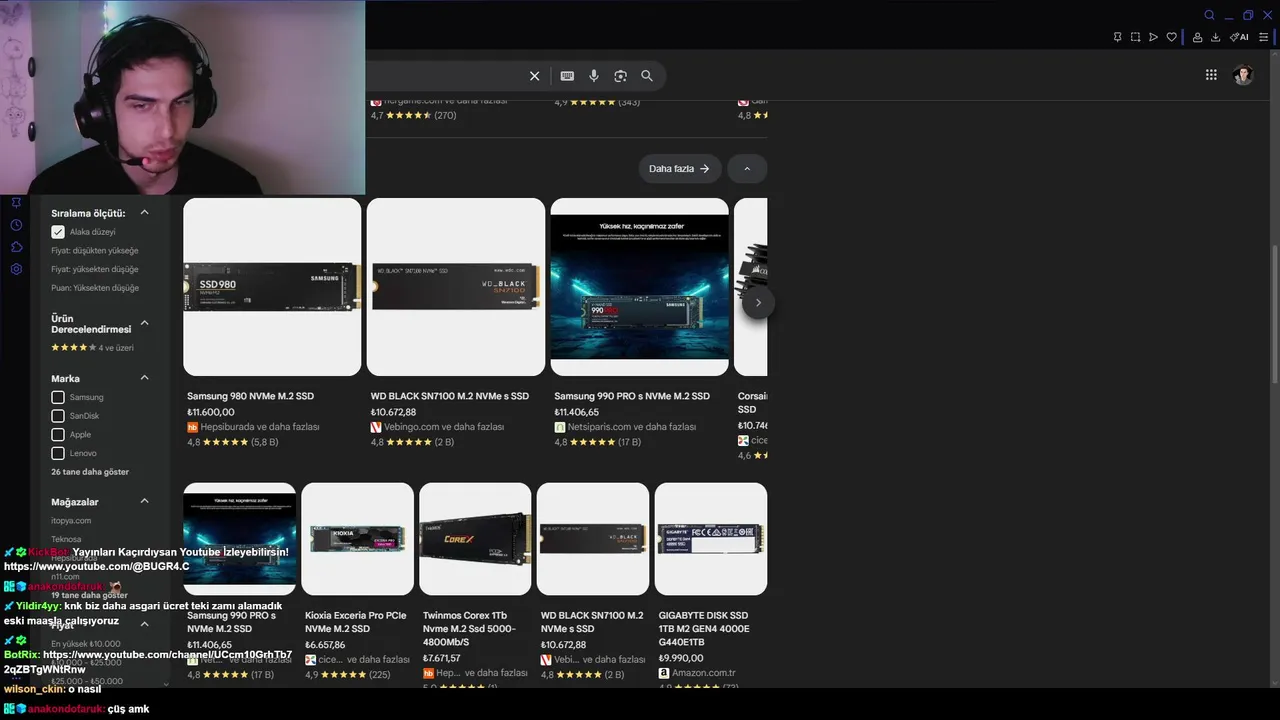Screen dimensions: 1280x720
Task: Advance the product carousel with the right arrow
Action: (758, 303)
